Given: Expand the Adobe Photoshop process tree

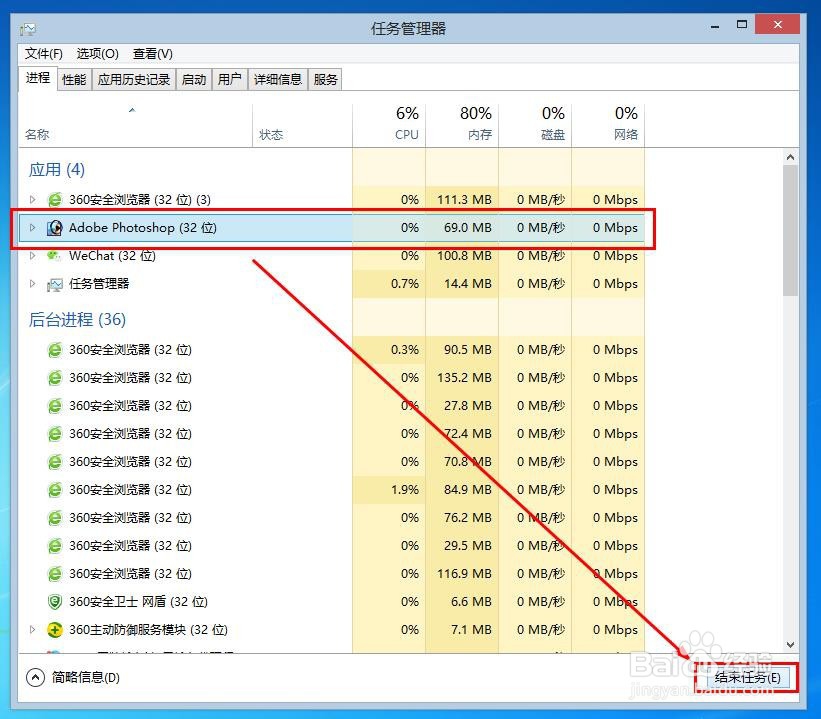Looking at the screenshot, I should click(32, 228).
